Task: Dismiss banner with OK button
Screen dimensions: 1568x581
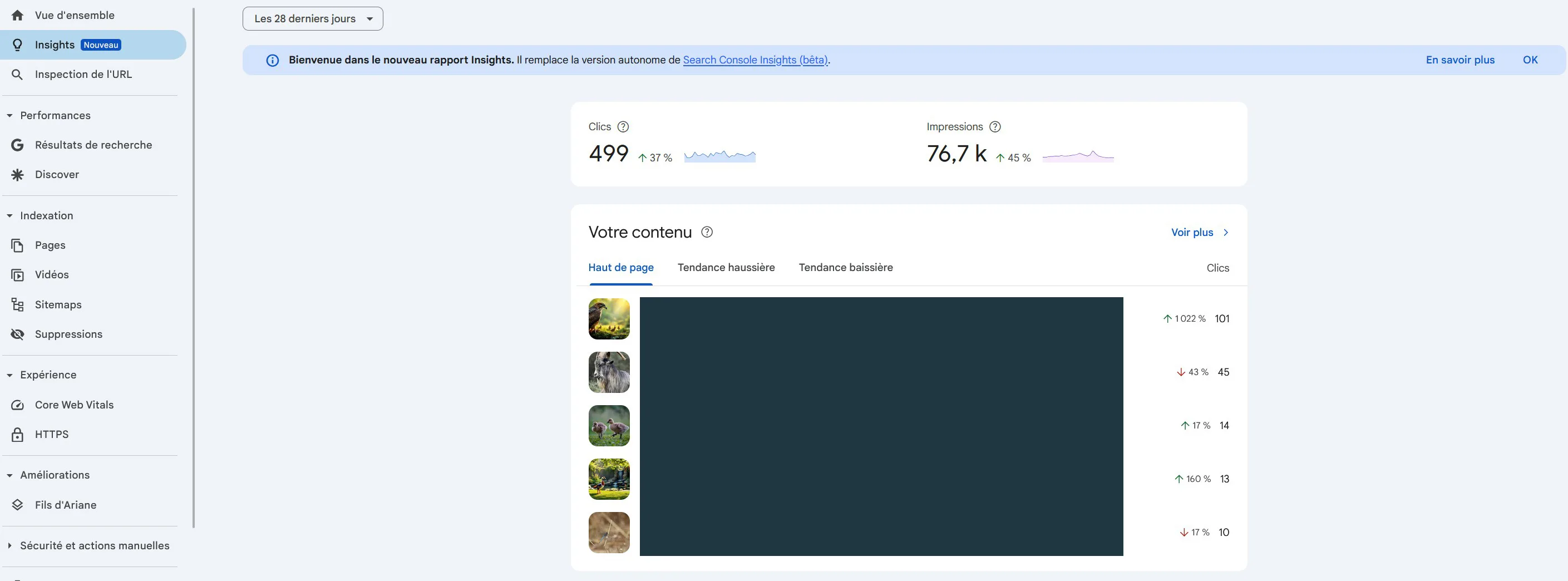Action: coord(1530,60)
